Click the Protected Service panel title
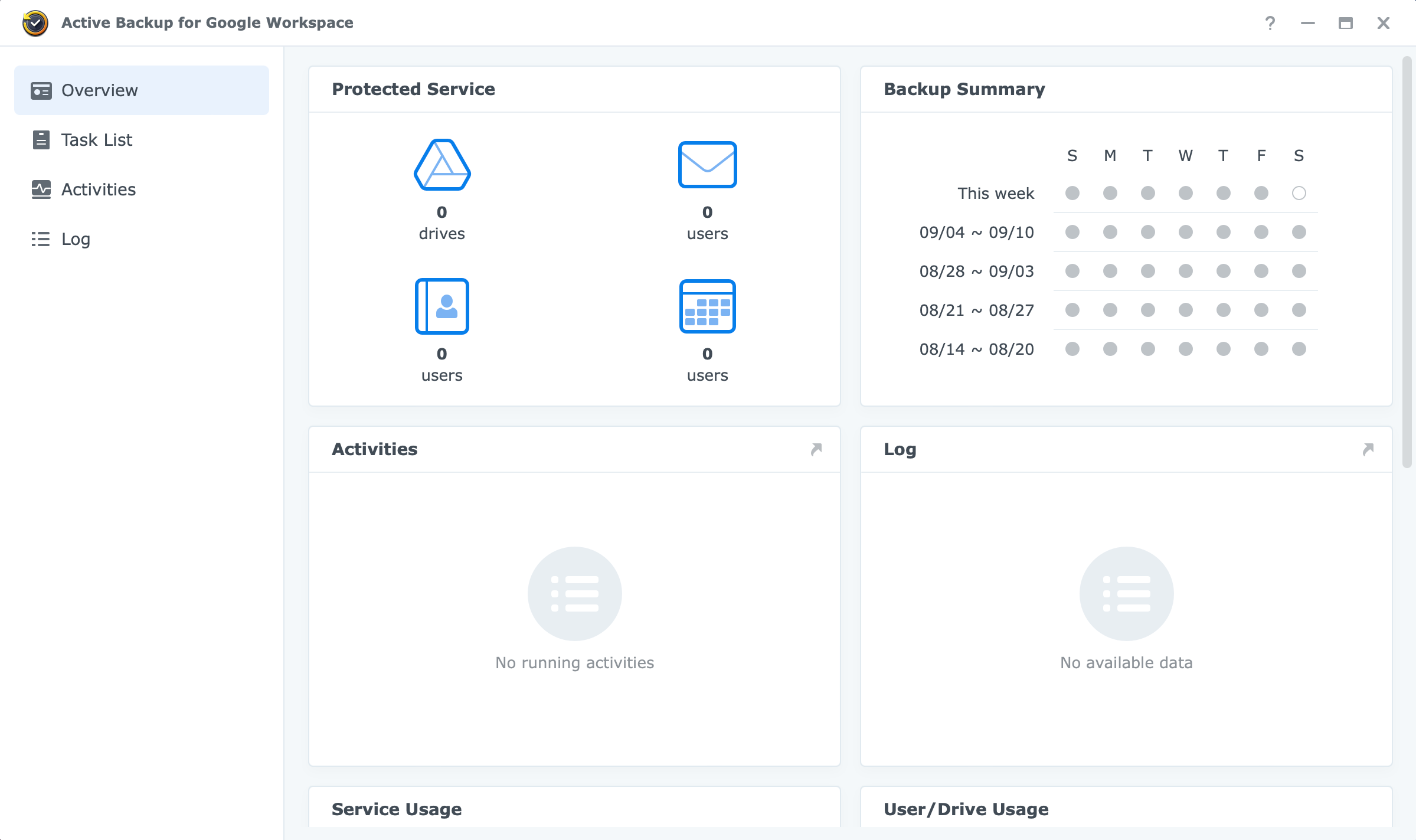Screen dimensions: 1416x840 click(x=413, y=89)
